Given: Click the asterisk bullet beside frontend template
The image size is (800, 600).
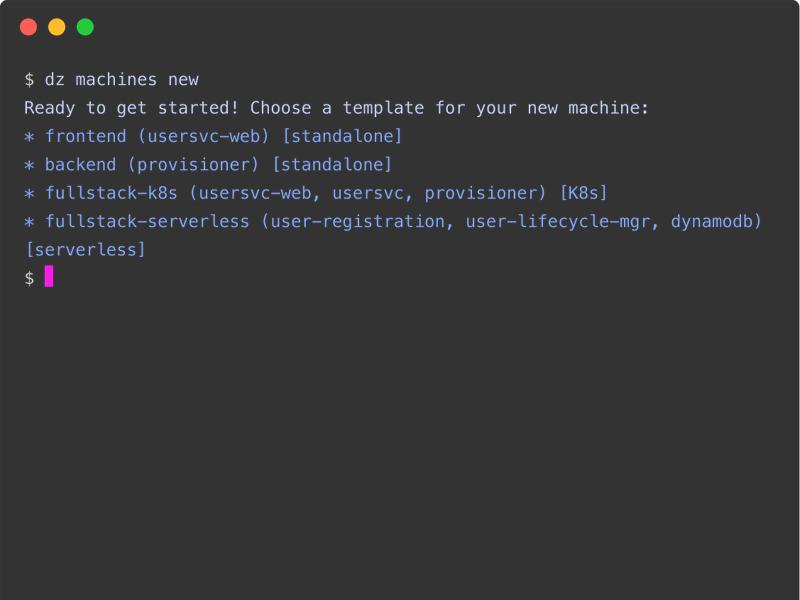Looking at the screenshot, I should point(29,136).
